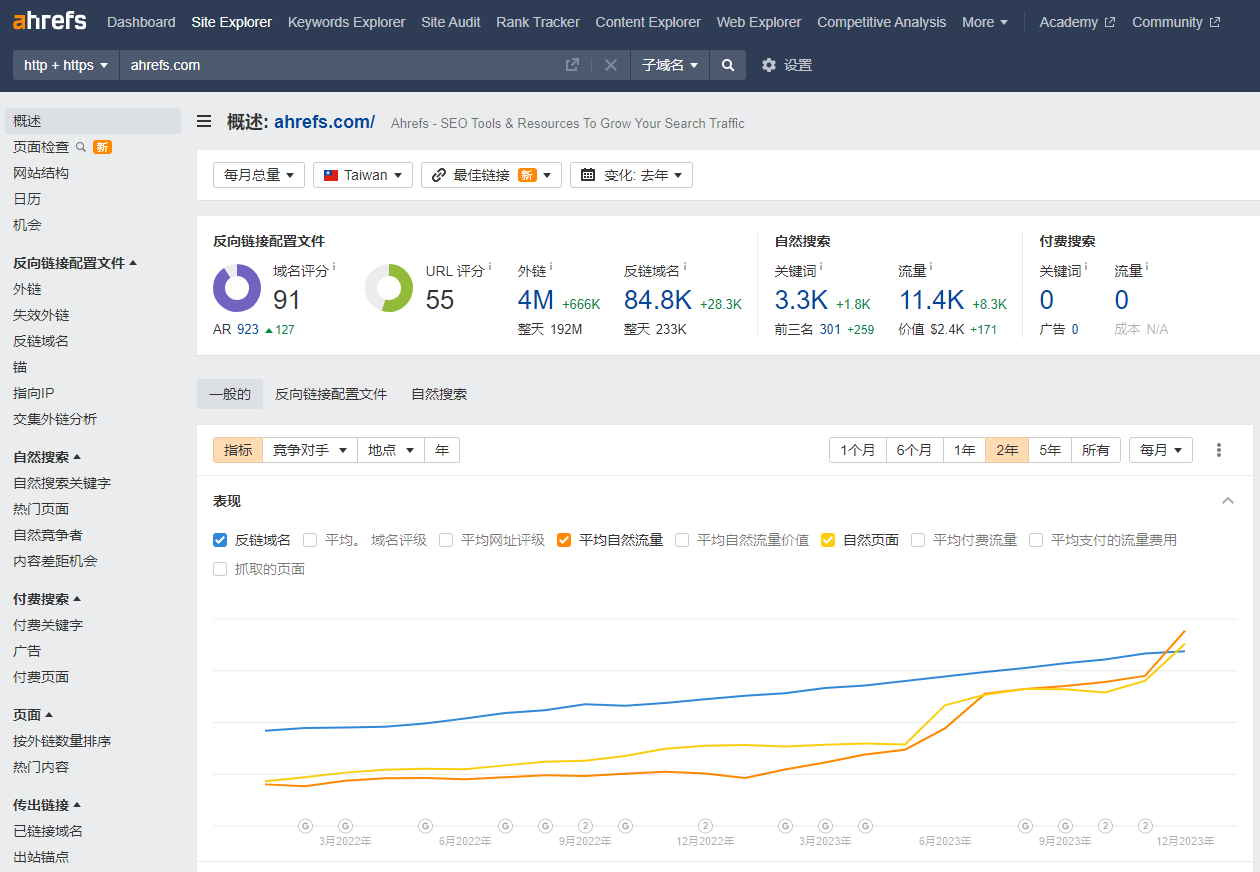This screenshot has width=1260, height=872.
Task: Open the 每月 granularity dropdown
Action: pyautogui.click(x=1160, y=450)
